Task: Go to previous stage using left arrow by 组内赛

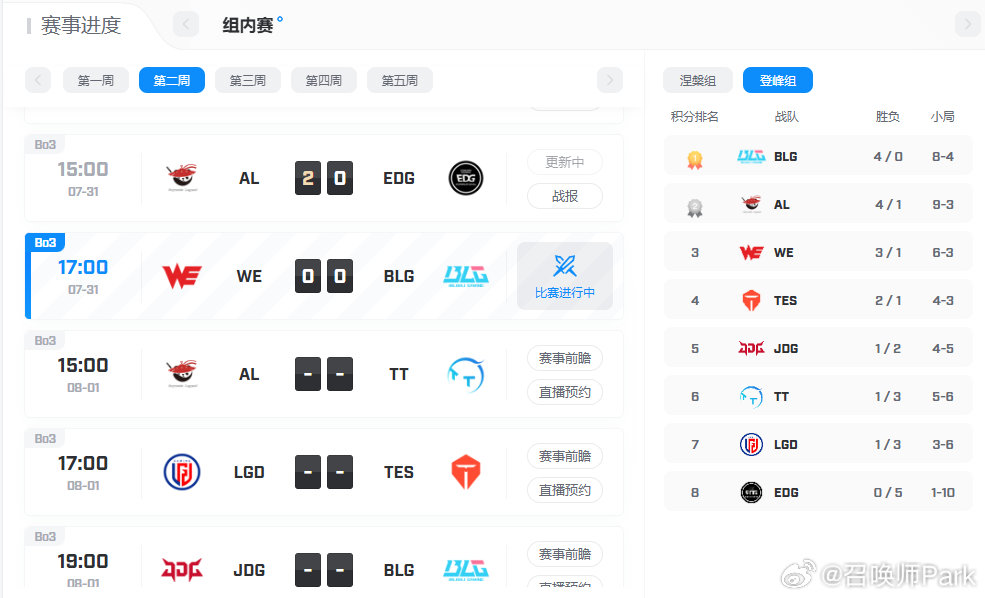Action: click(x=186, y=24)
